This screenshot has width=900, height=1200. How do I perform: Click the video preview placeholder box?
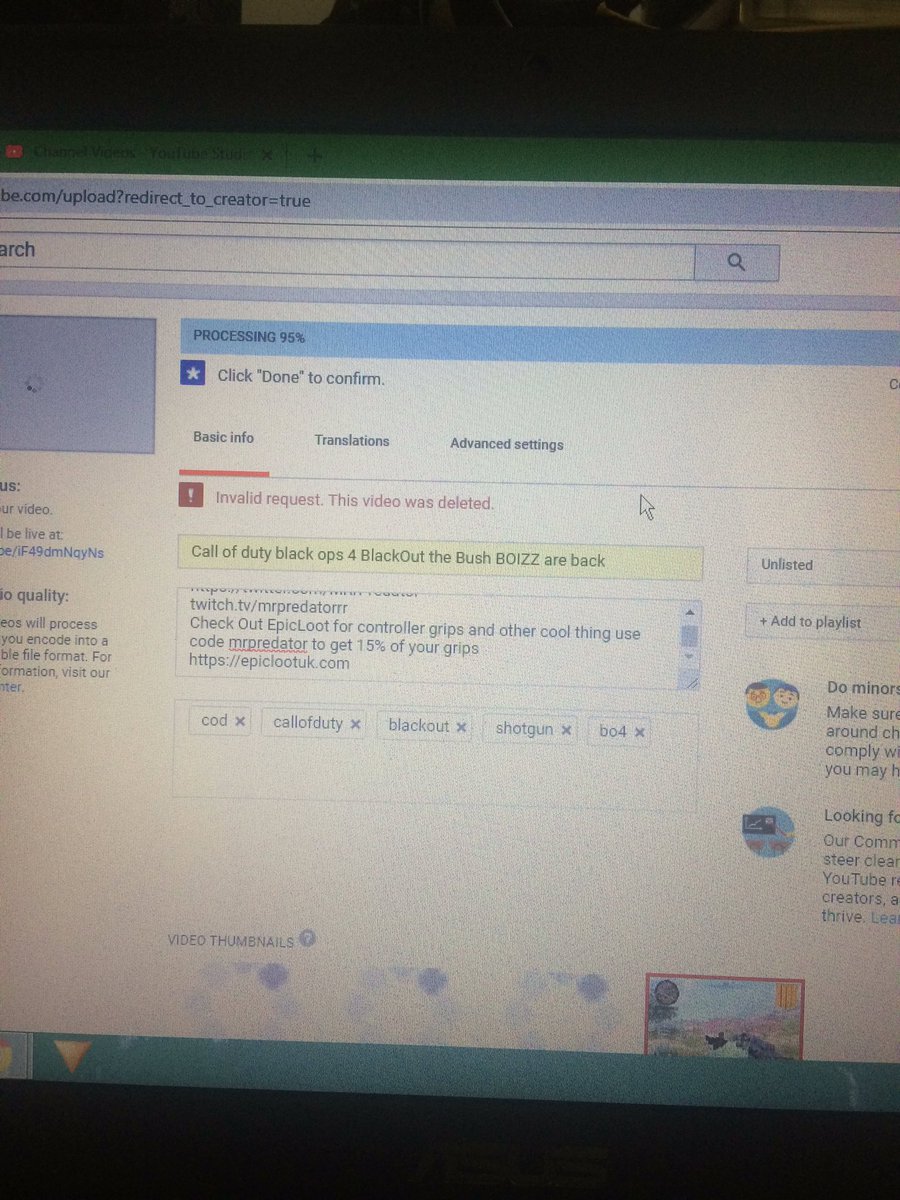click(x=77, y=385)
